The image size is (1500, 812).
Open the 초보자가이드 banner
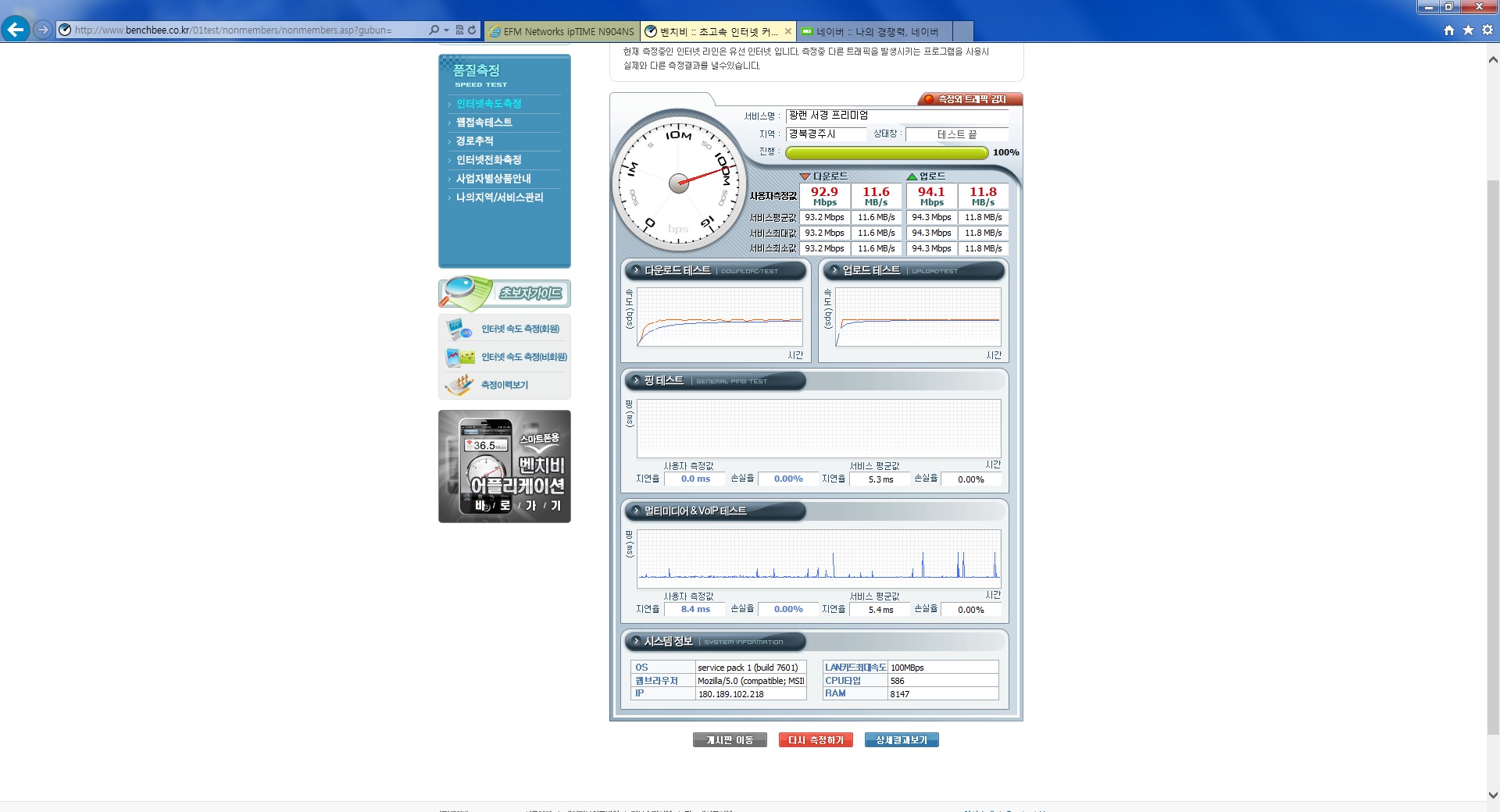(505, 293)
